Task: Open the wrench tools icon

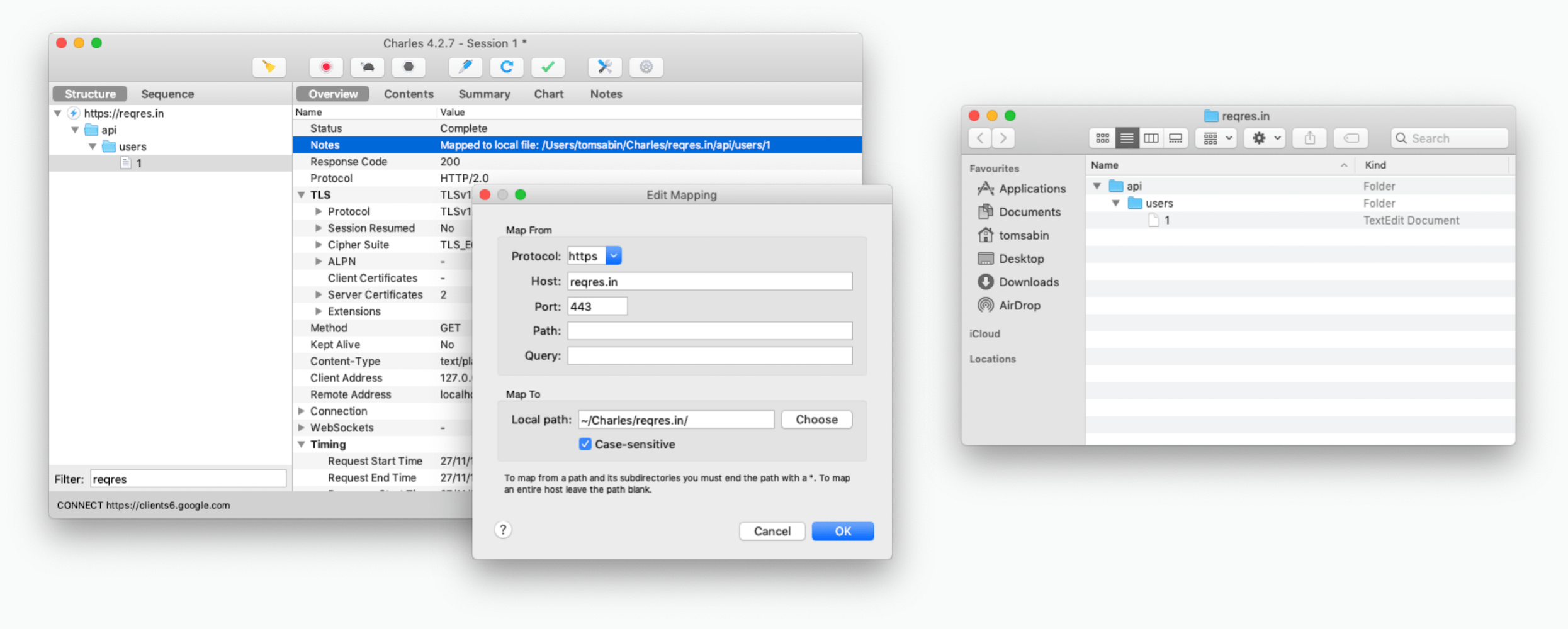Action: (605, 67)
